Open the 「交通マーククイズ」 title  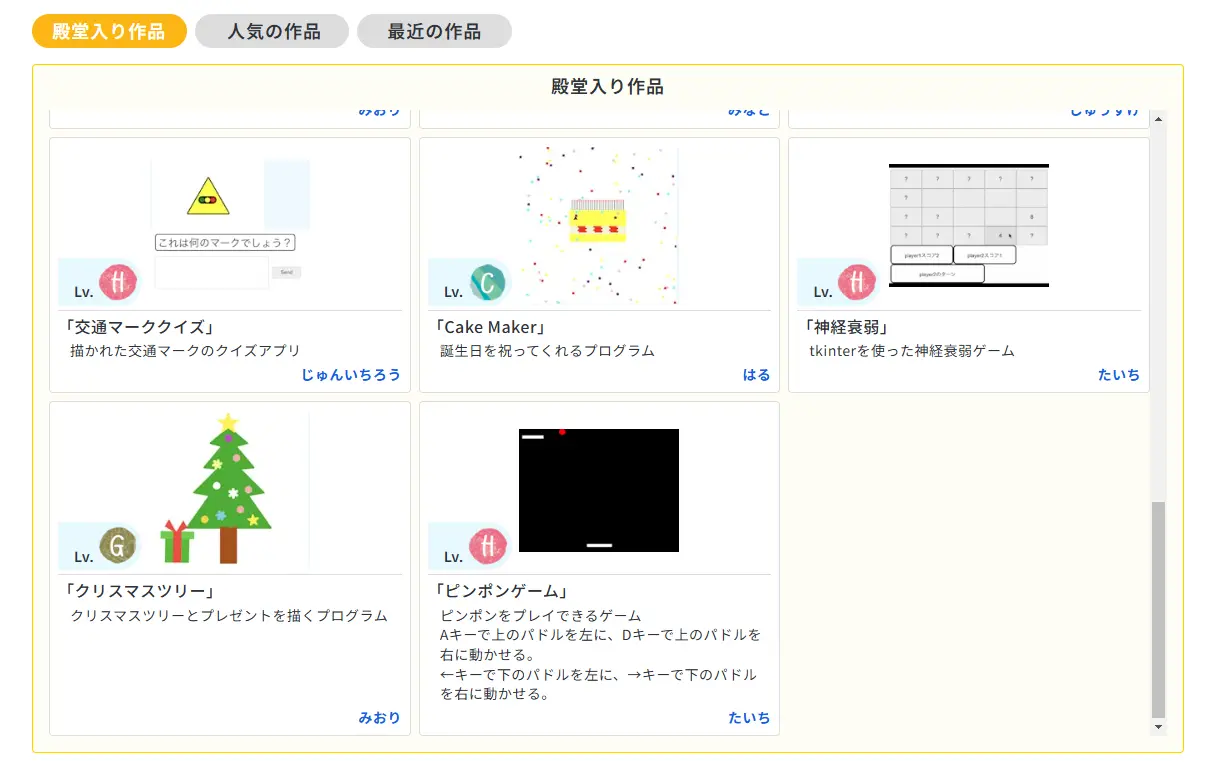[138, 327]
